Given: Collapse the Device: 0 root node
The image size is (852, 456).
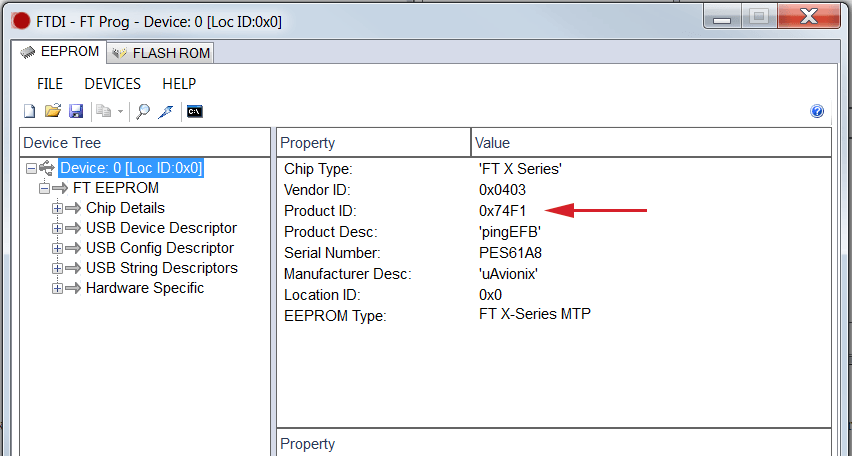Looking at the screenshot, I should [32, 168].
